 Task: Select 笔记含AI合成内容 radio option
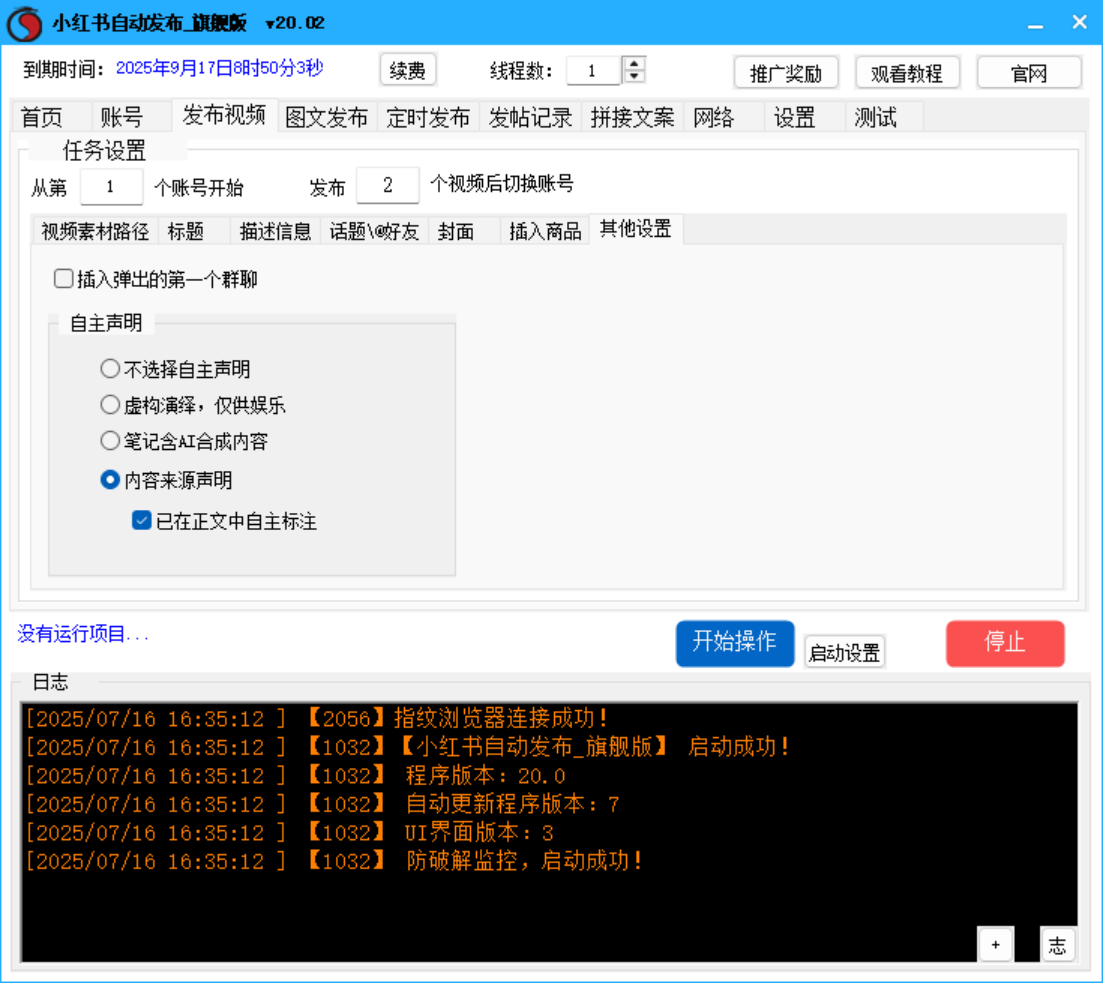110,441
